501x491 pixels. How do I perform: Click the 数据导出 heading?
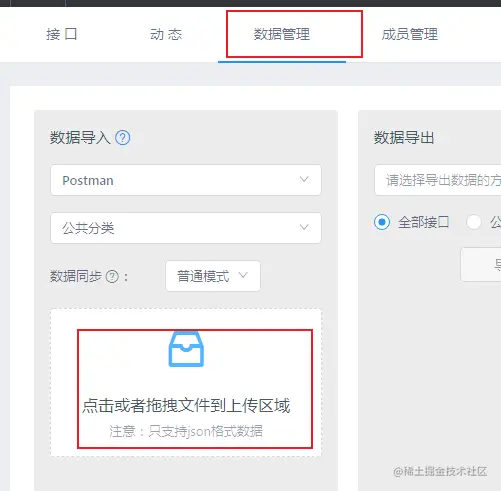pyautogui.click(x=404, y=138)
